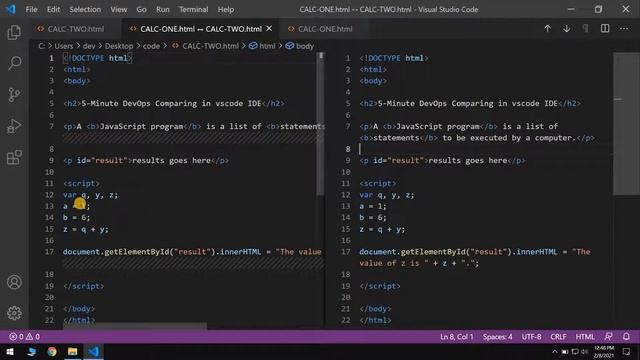The height and width of the screenshot is (360, 640).
Task: Open Chrome from the taskbar
Action: (52, 351)
